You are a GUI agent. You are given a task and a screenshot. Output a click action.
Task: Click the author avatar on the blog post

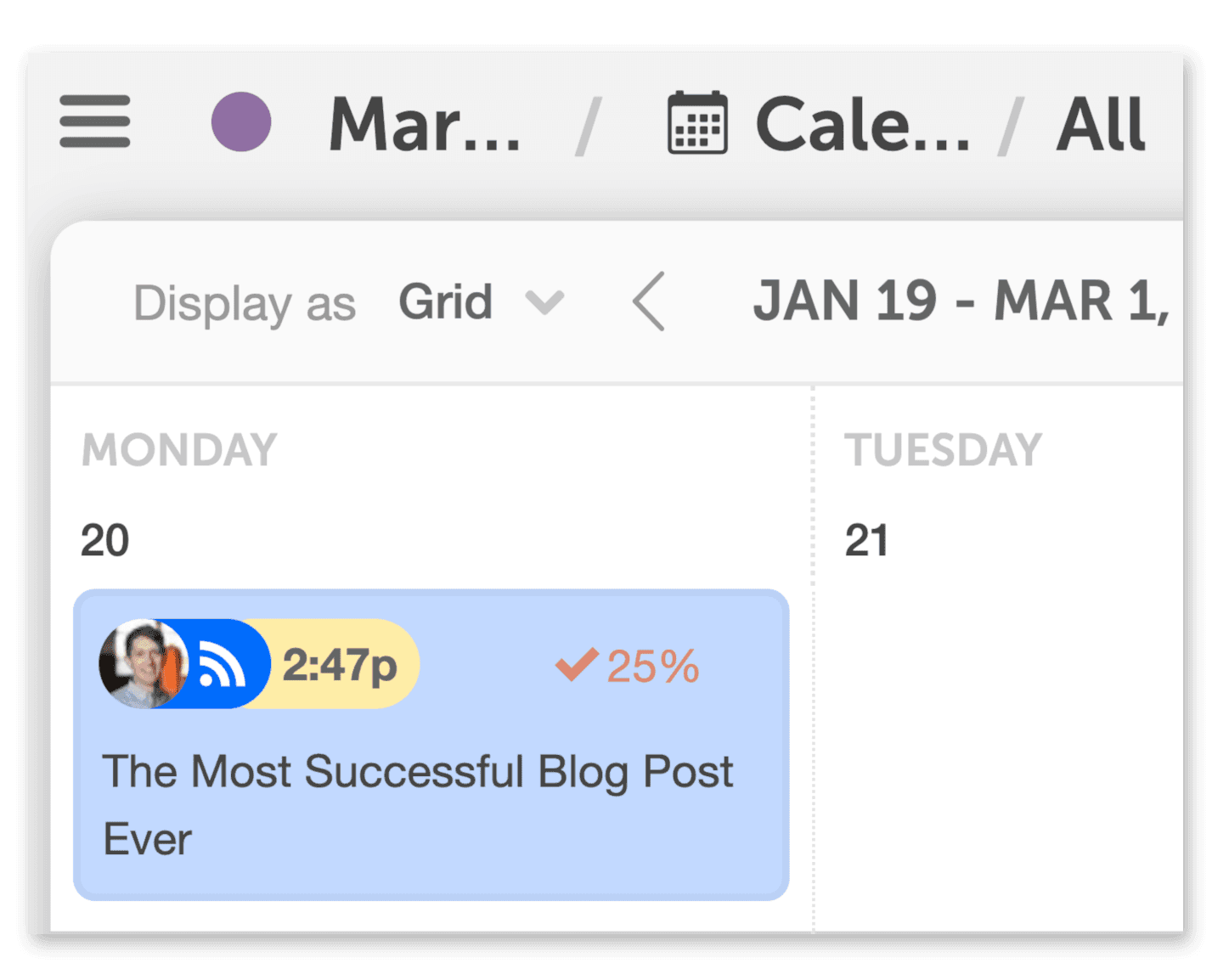(143, 664)
